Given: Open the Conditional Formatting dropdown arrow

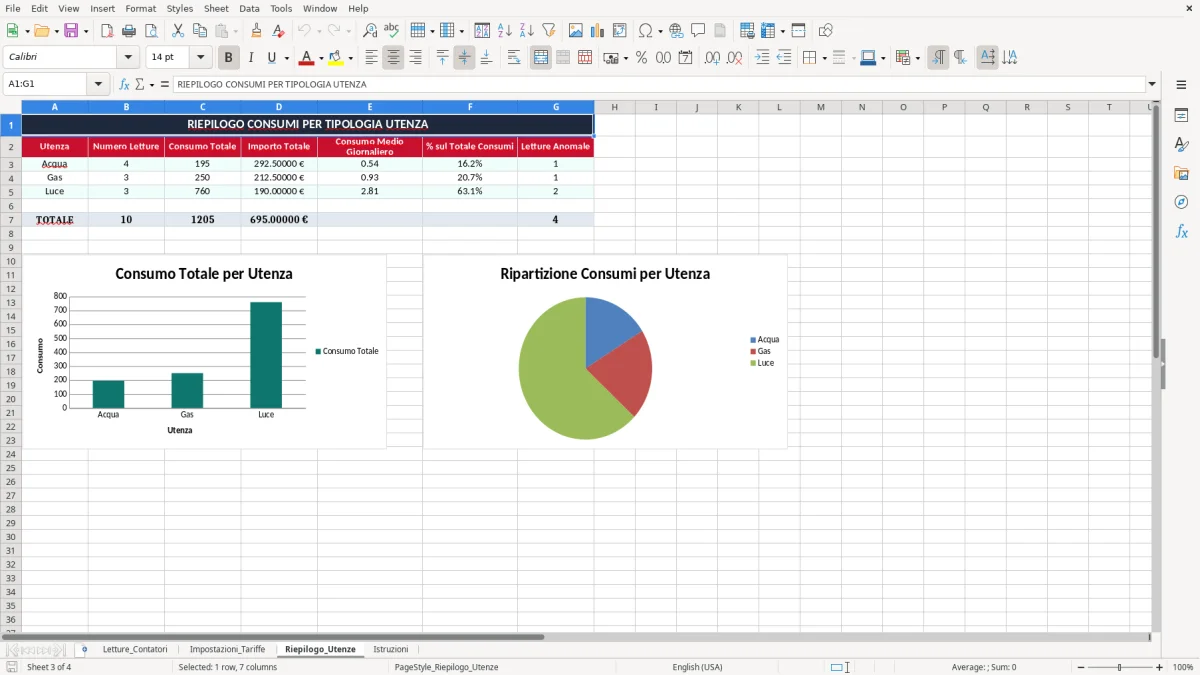Looking at the screenshot, I should point(917,58).
